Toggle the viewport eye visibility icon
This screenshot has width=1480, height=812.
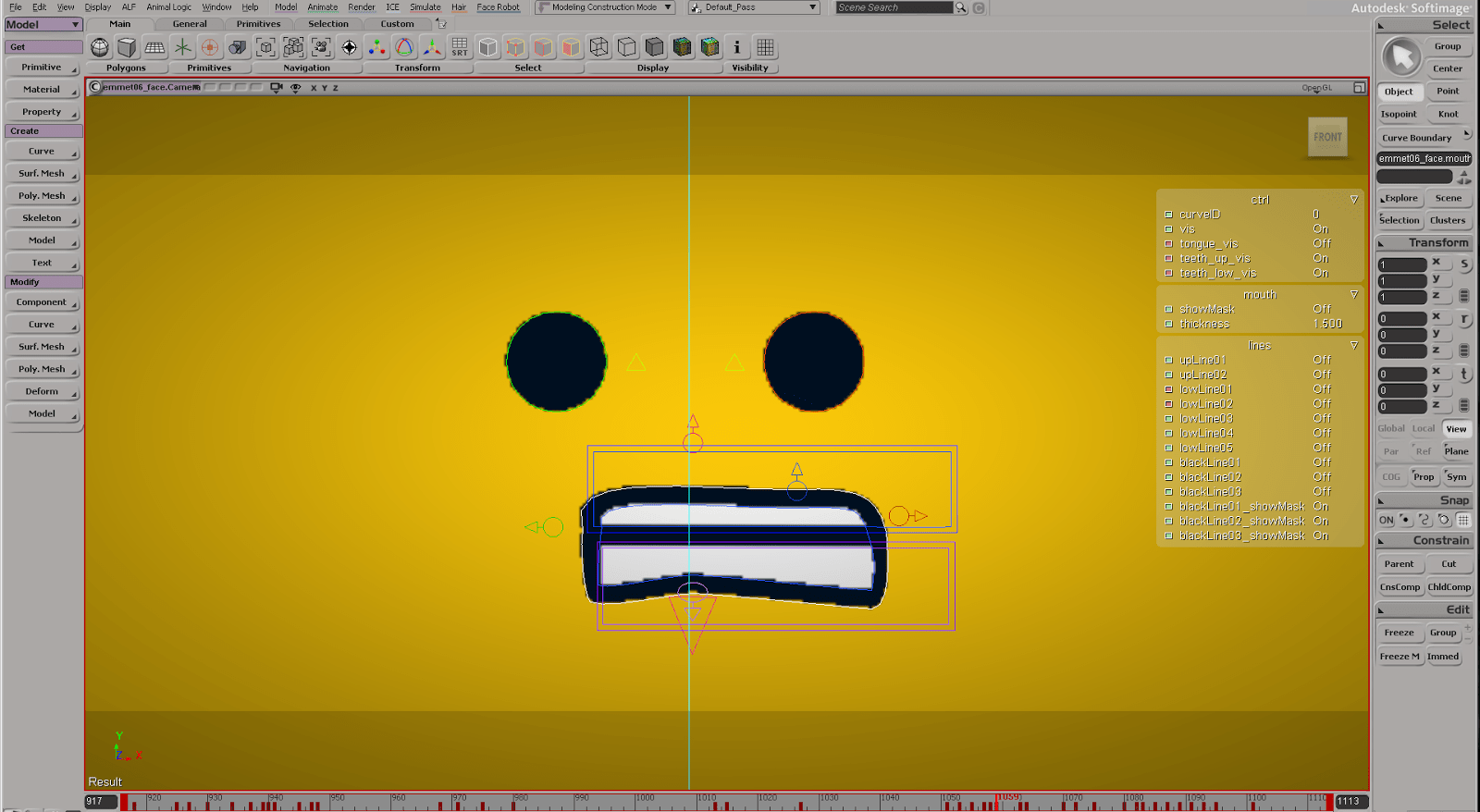click(x=296, y=87)
